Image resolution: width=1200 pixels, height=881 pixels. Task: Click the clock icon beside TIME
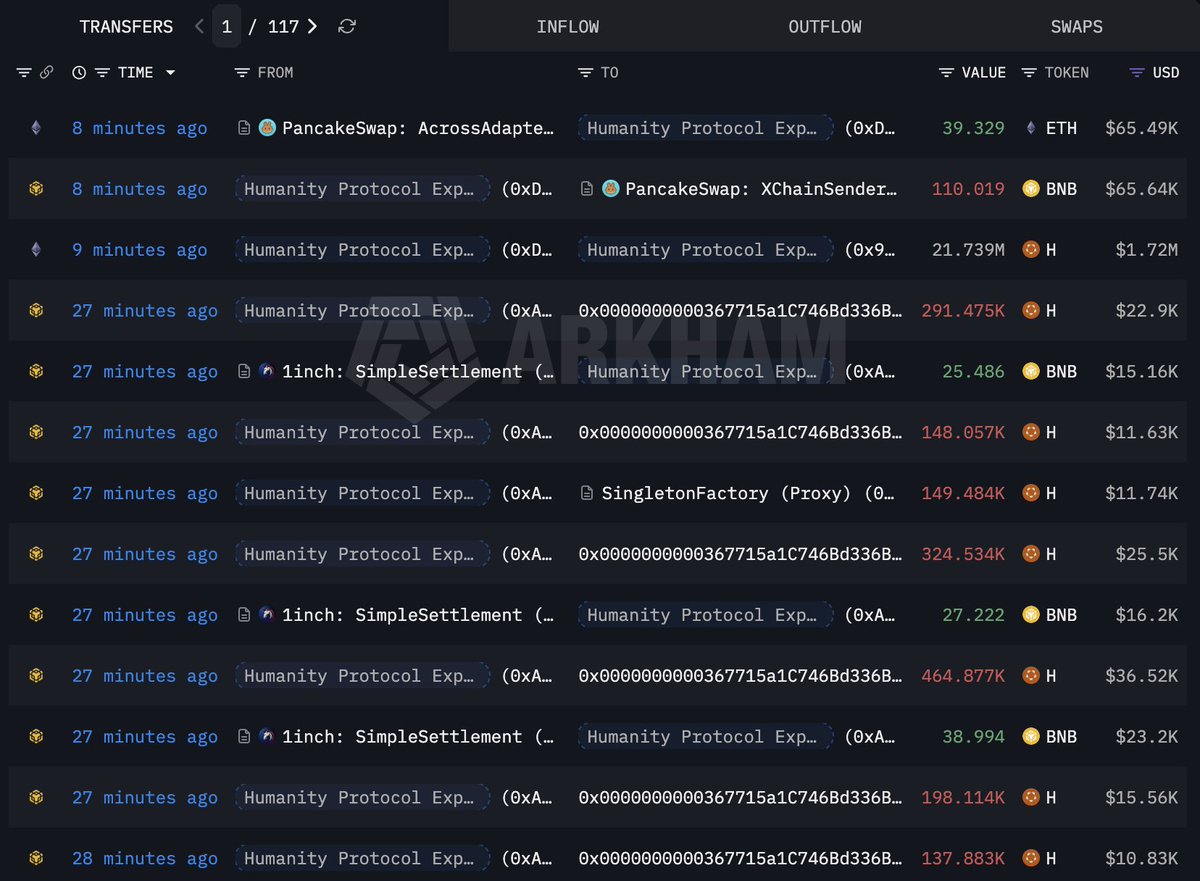(79, 73)
